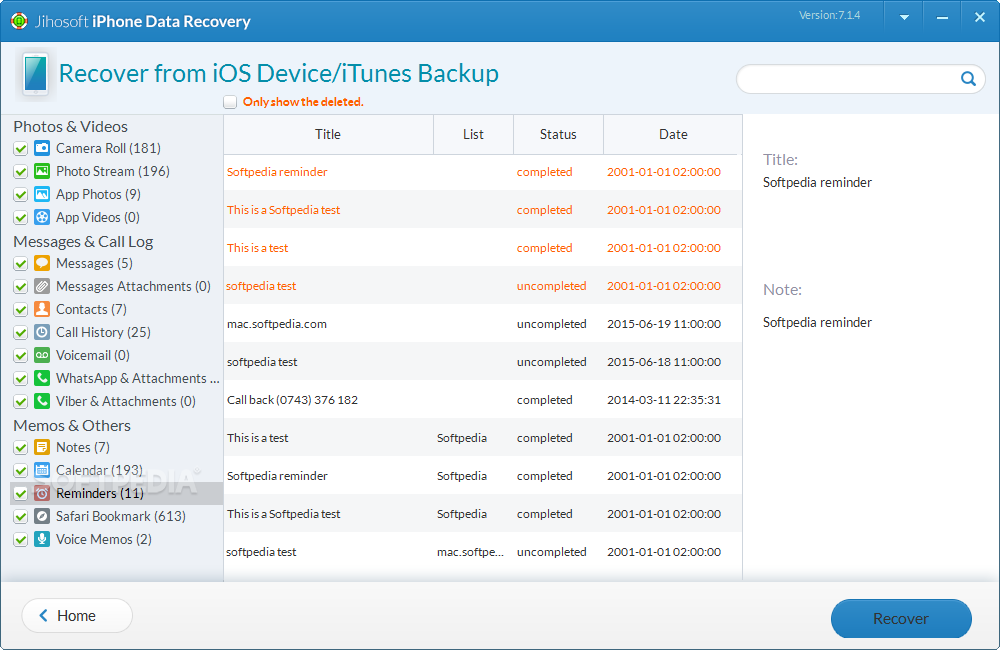Close the iPhone Data Recovery window

click(980, 18)
